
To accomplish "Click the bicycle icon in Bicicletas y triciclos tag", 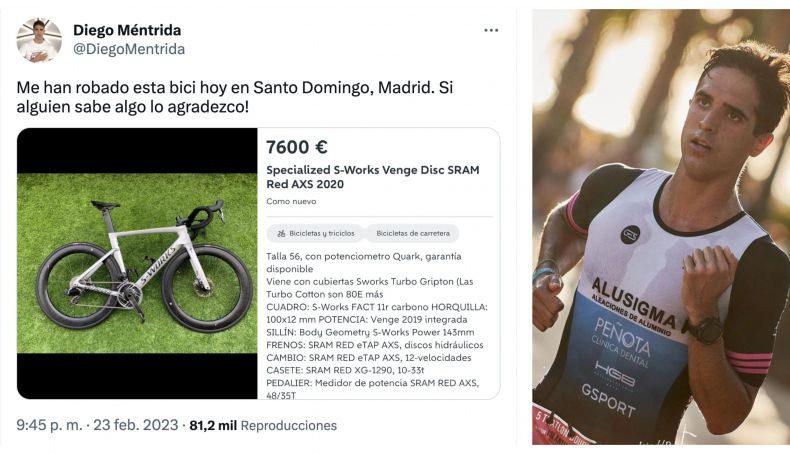I will pyautogui.click(x=281, y=233).
